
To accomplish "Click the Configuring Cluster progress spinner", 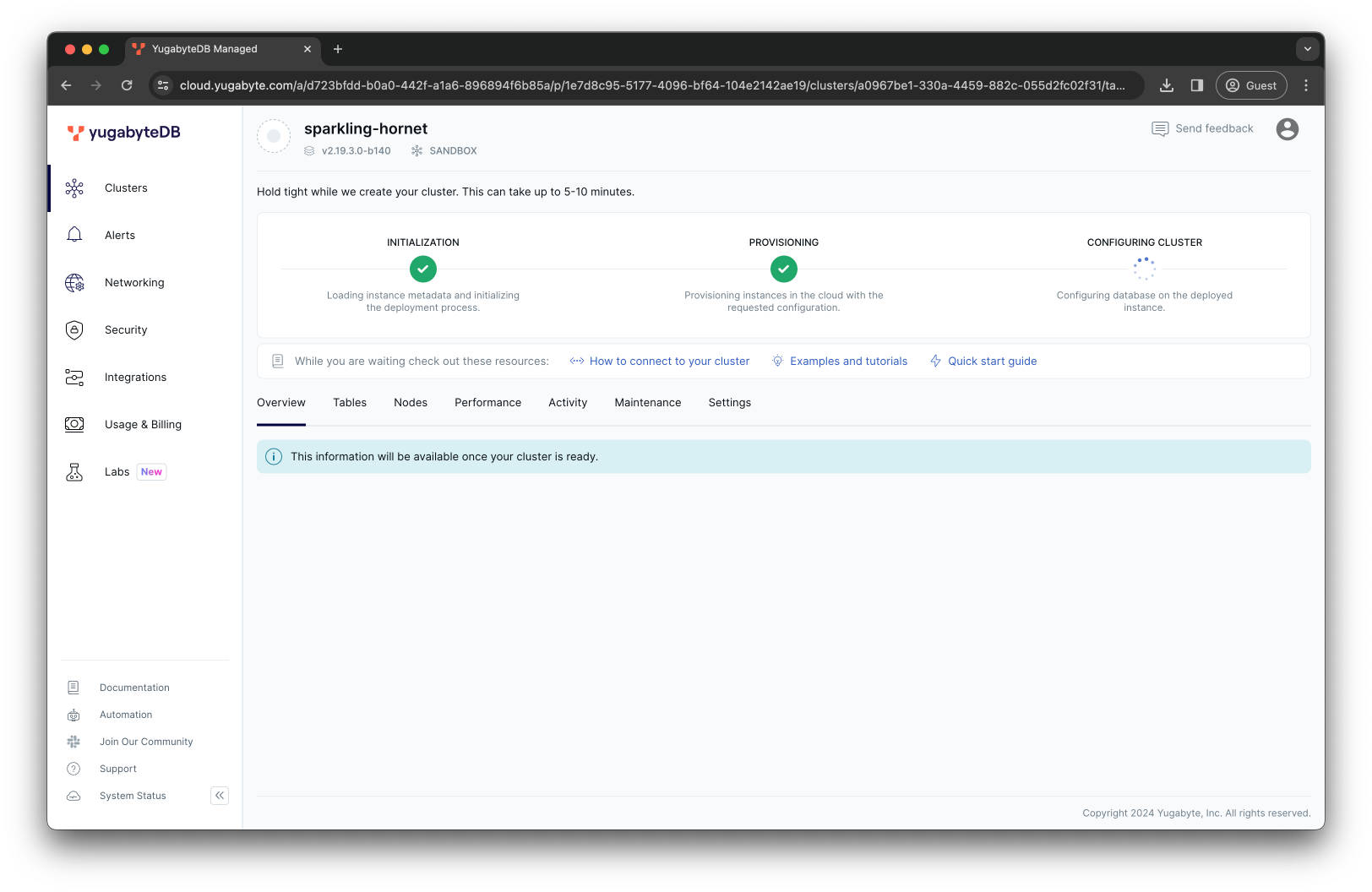I will (1144, 269).
